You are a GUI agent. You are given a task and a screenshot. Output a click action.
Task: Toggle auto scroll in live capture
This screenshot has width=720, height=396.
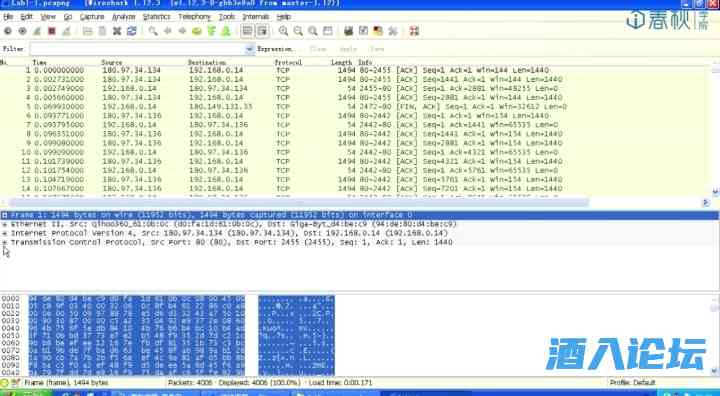262,31
